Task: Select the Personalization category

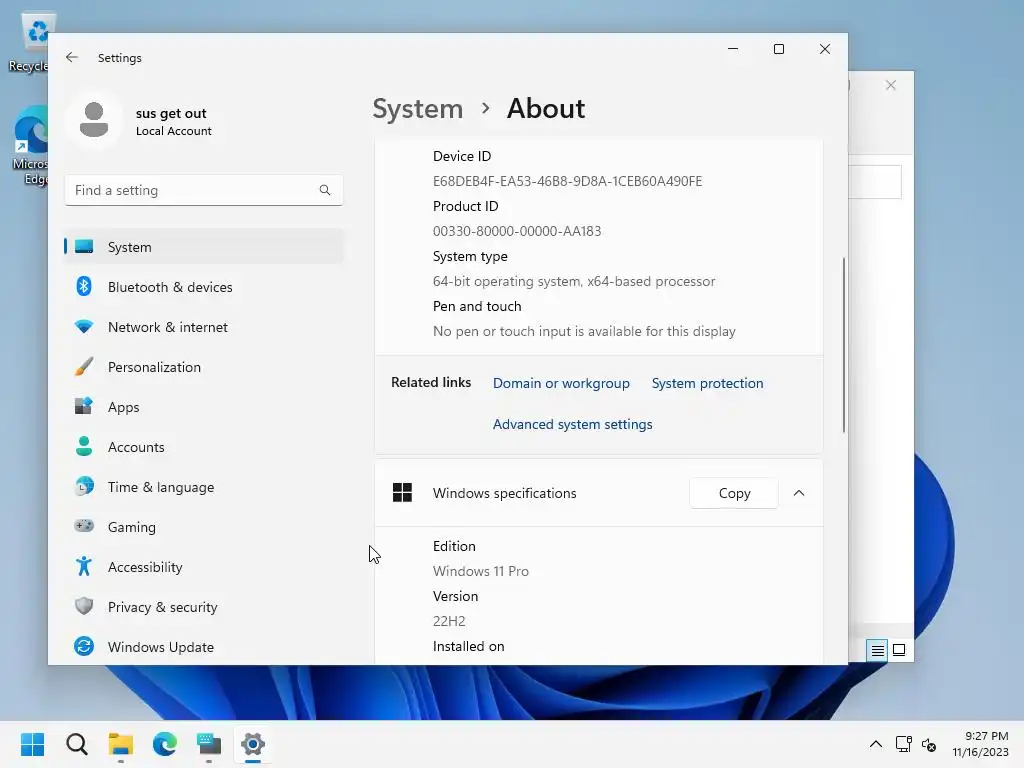Action: (x=204, y=367)
